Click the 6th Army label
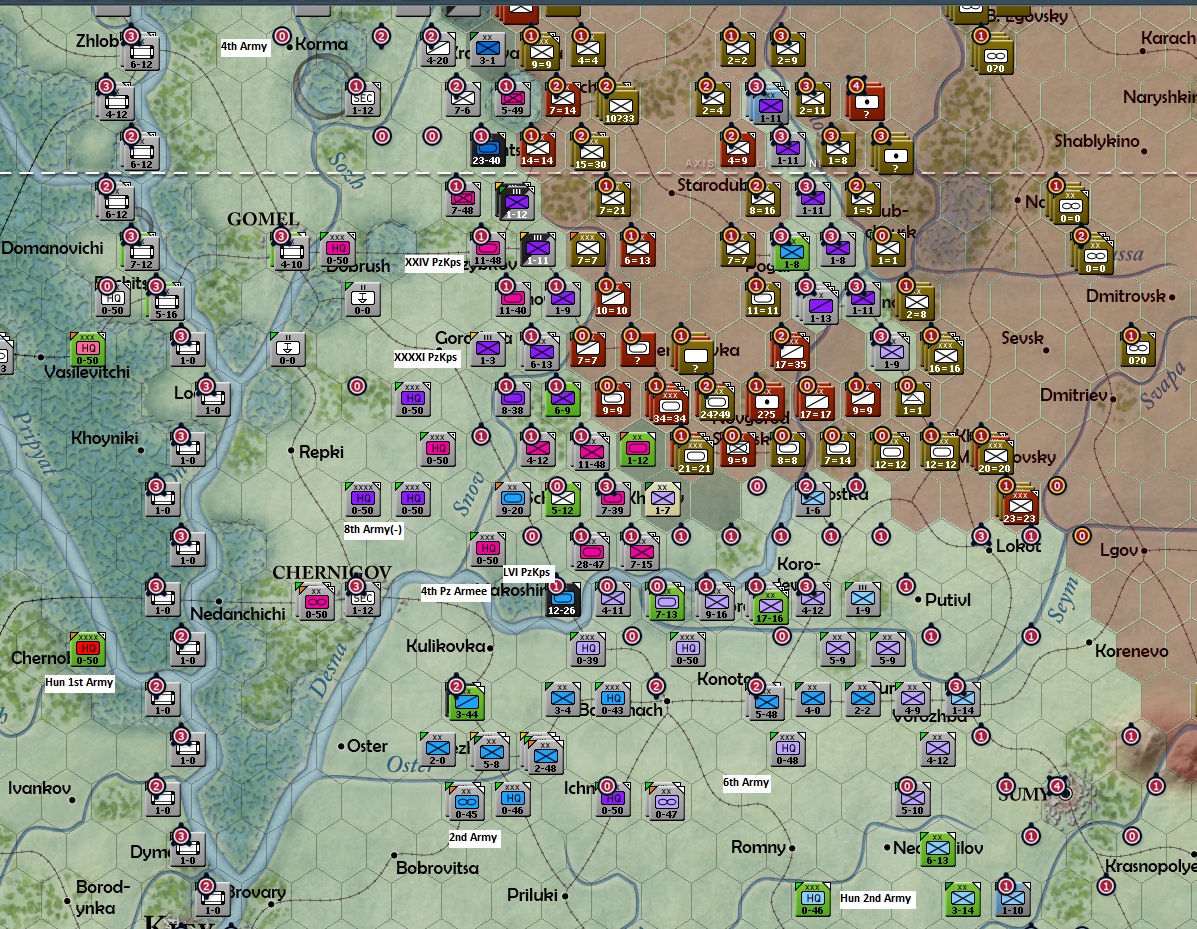This screenshot has height=929, width=1197. pos(746,782)
